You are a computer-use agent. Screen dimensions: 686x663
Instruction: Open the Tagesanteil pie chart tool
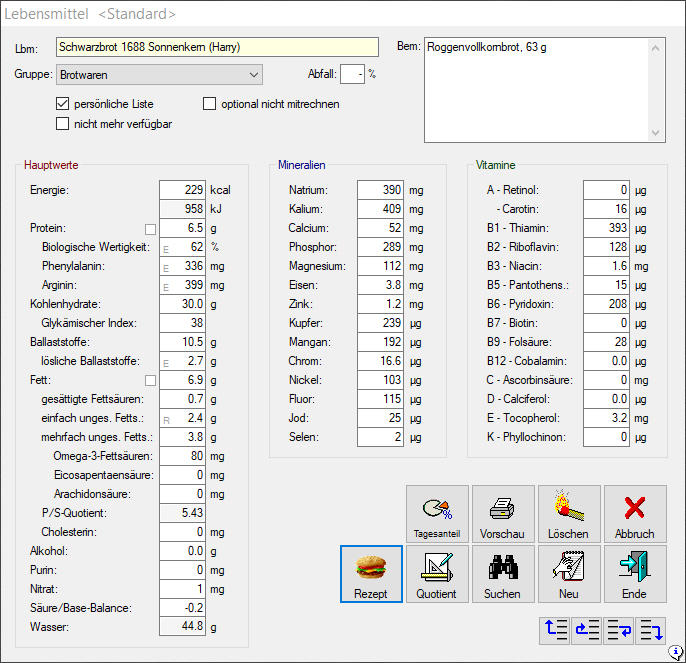tap(437, 514)
